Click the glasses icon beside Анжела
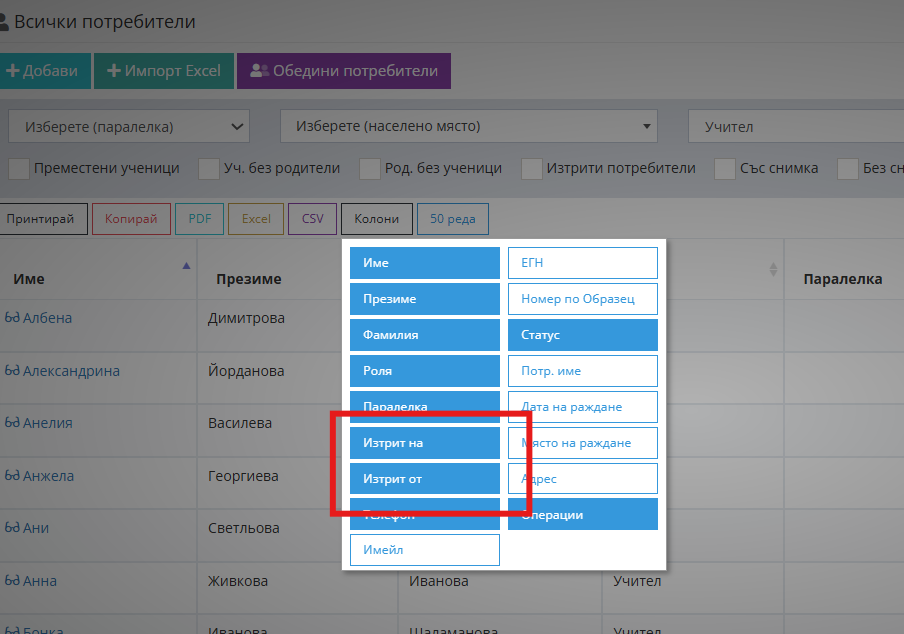Screen dimensions: 904x634 (x=12, y=476)
